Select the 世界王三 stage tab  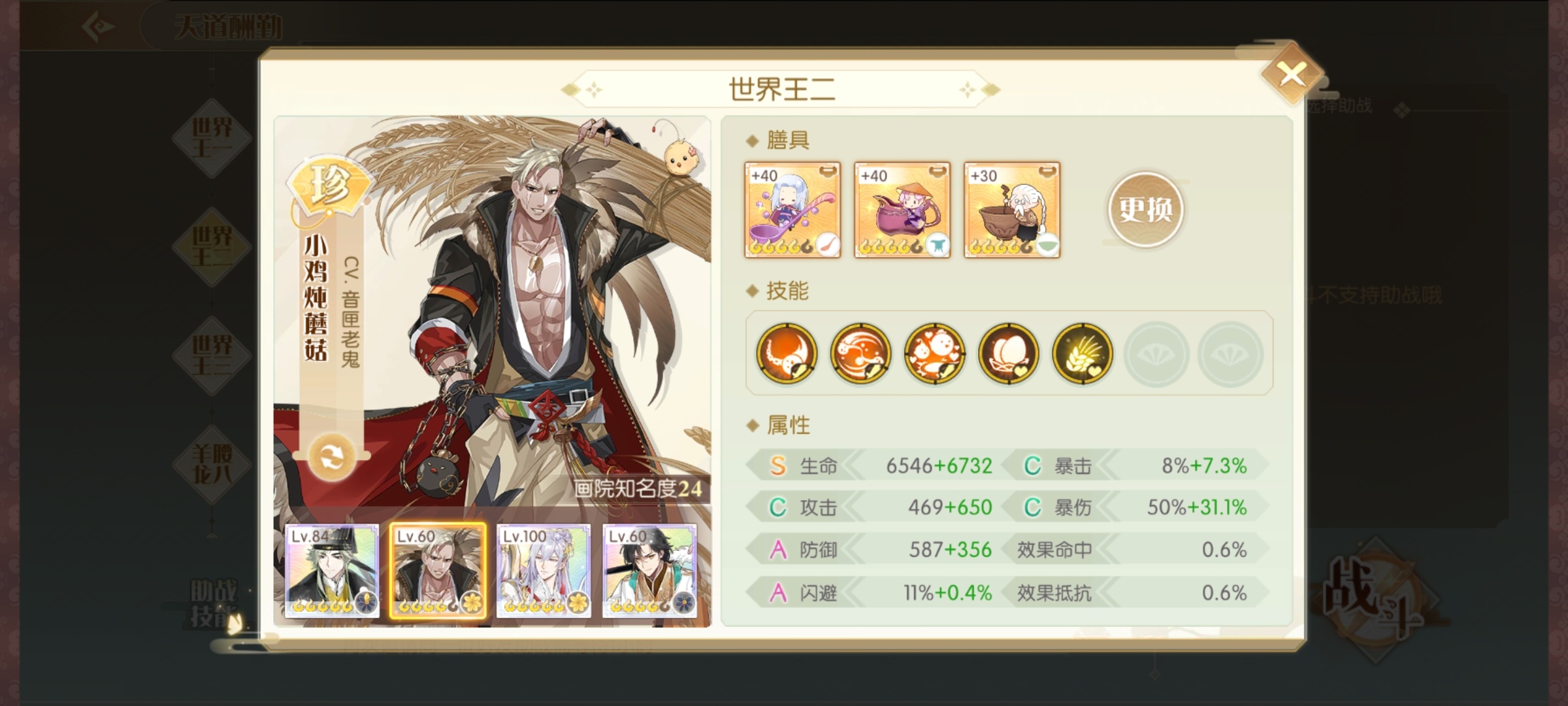click(212, 356)
